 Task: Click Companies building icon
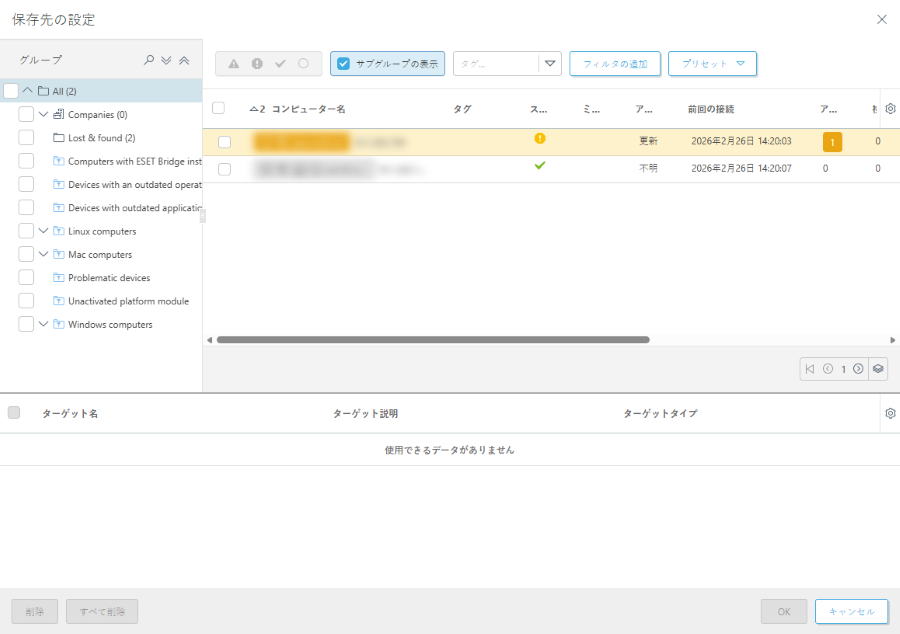[x=59, y=114]
